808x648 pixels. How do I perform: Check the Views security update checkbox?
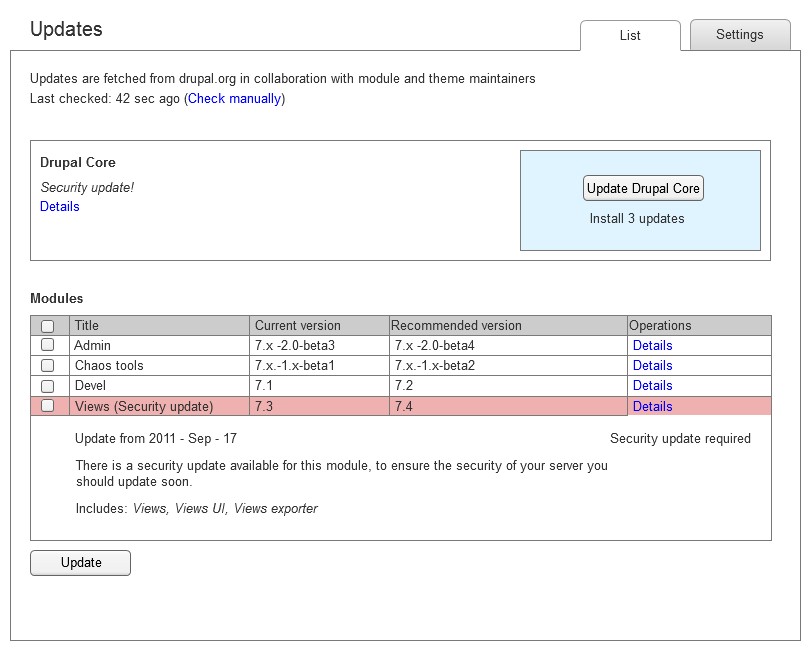click(47, 405)
